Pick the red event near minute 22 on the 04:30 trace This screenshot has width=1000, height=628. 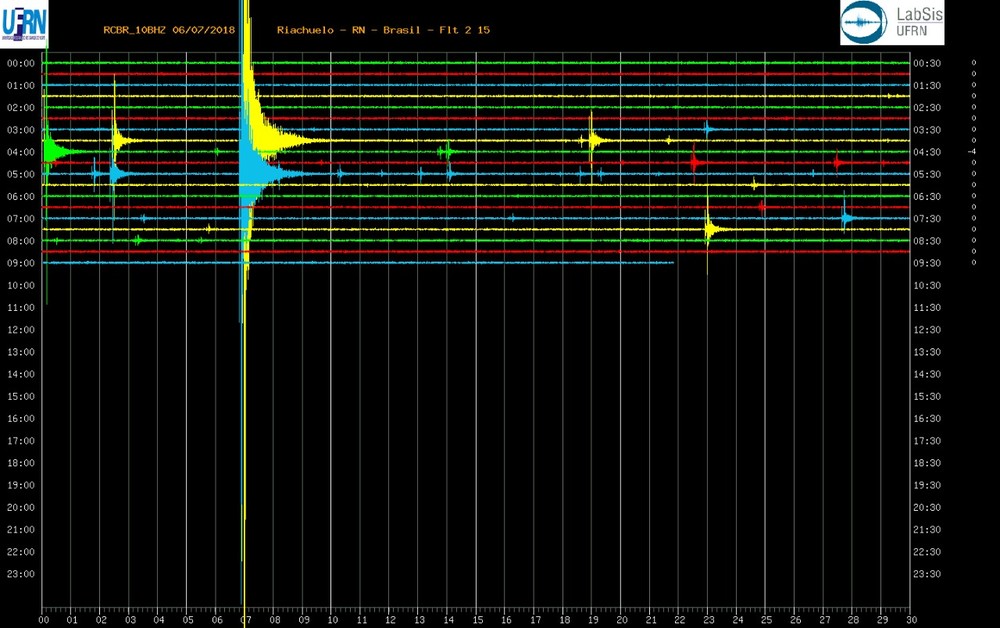click(x=695, y=161)
